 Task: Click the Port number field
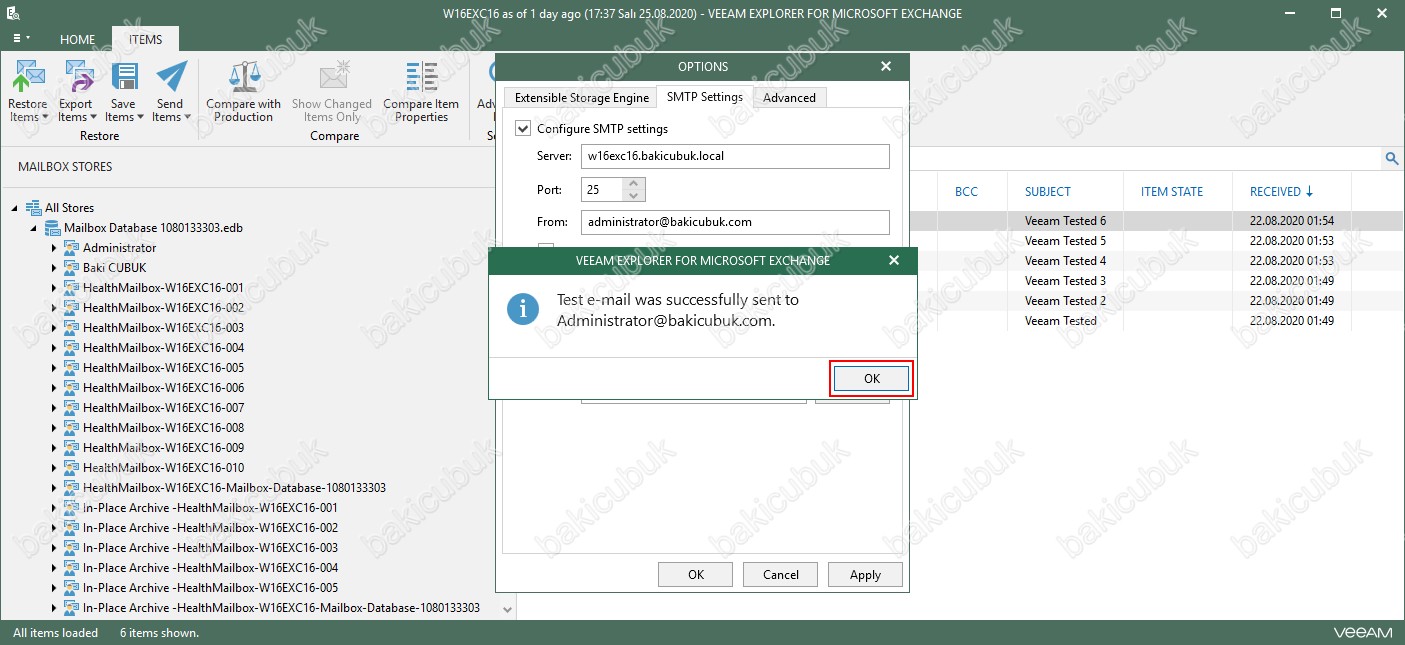click(x=602, y=189)
